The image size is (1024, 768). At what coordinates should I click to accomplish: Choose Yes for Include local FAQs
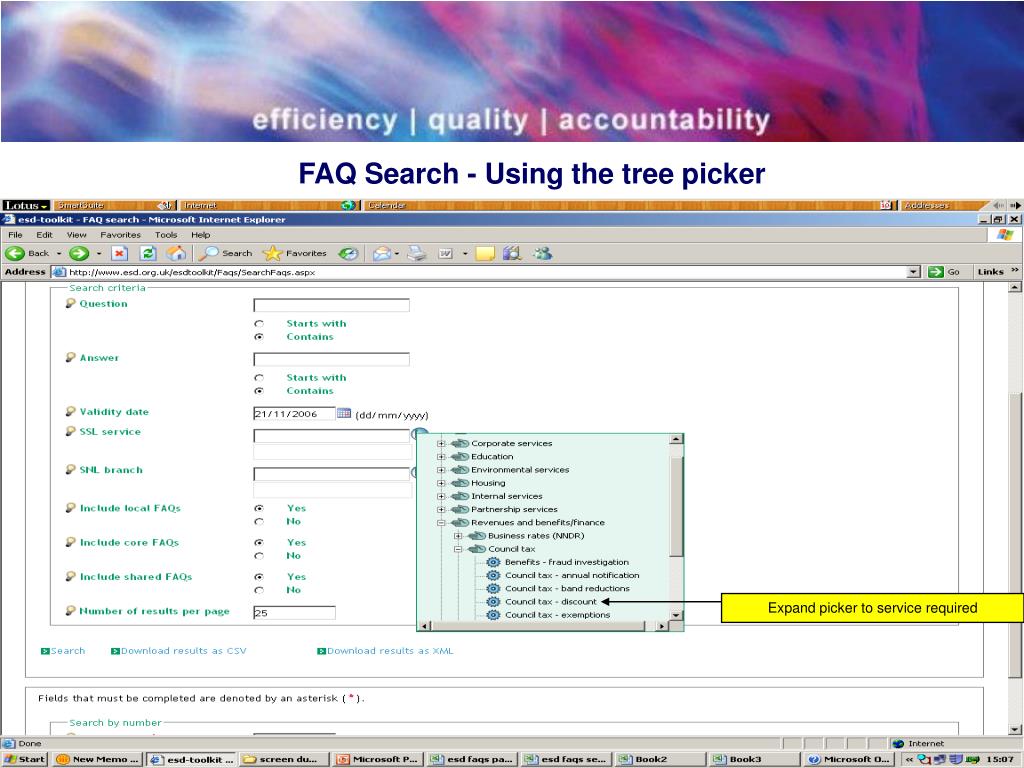coord(259,508)
